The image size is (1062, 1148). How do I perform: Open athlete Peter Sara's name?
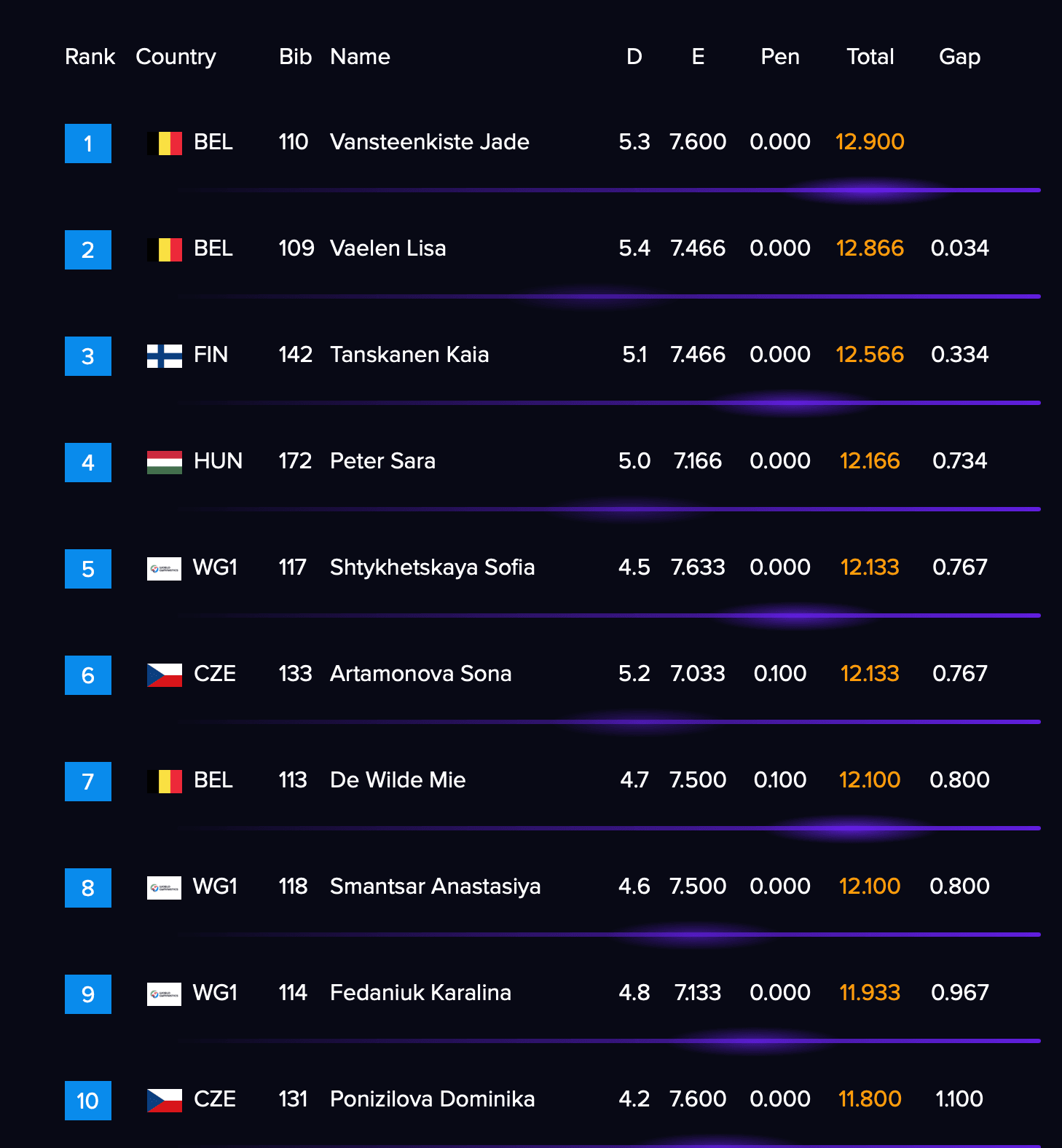[x=382, y=461]
